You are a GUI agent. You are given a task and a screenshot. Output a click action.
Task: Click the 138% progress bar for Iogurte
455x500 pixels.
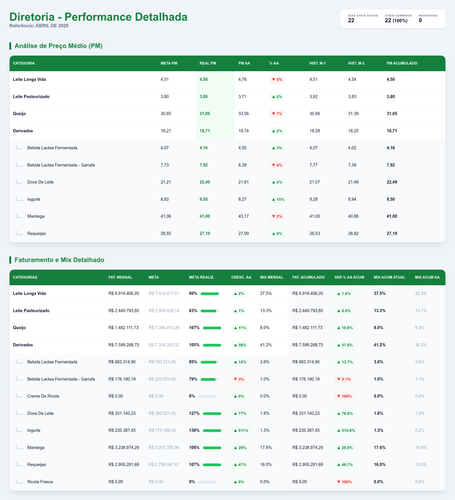(x=212, y=431)
